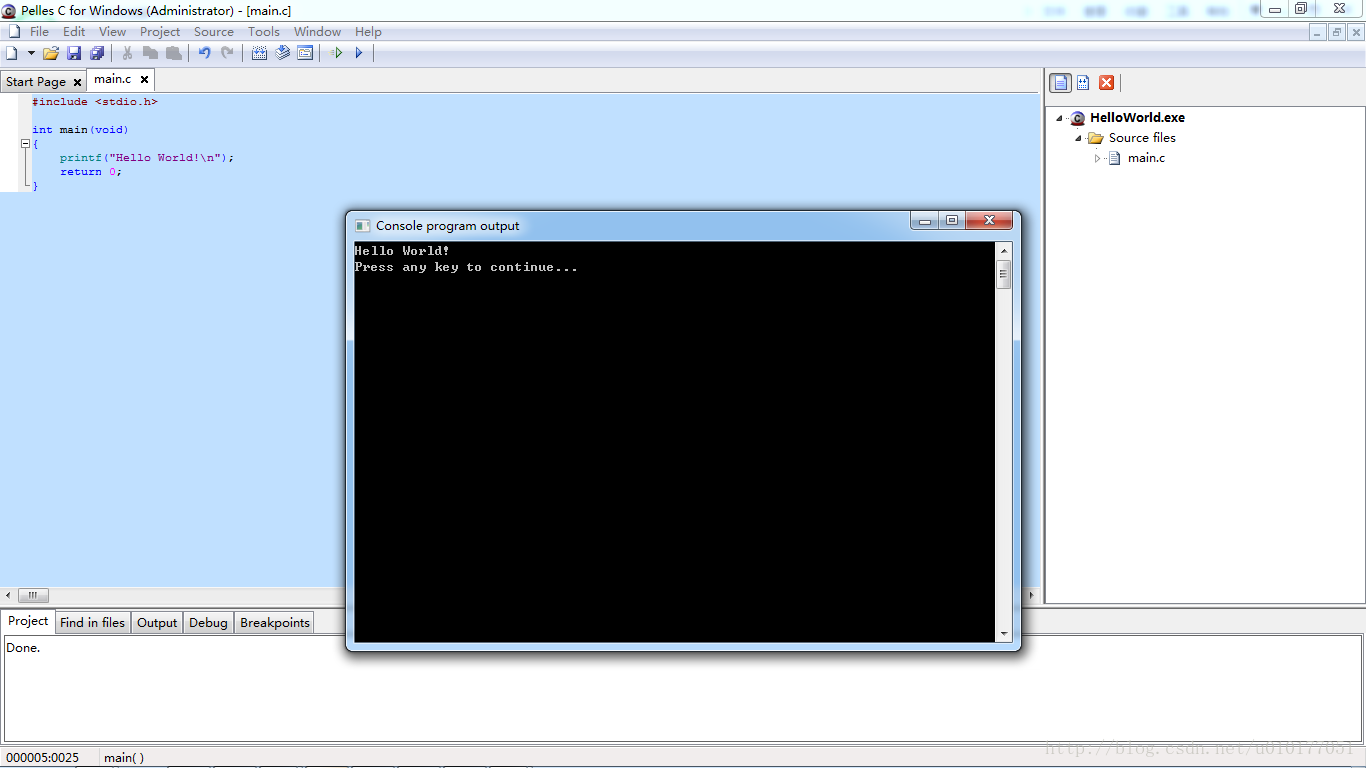Open the Help menu
The image size is (1366, 768).
tap(368, 32)
